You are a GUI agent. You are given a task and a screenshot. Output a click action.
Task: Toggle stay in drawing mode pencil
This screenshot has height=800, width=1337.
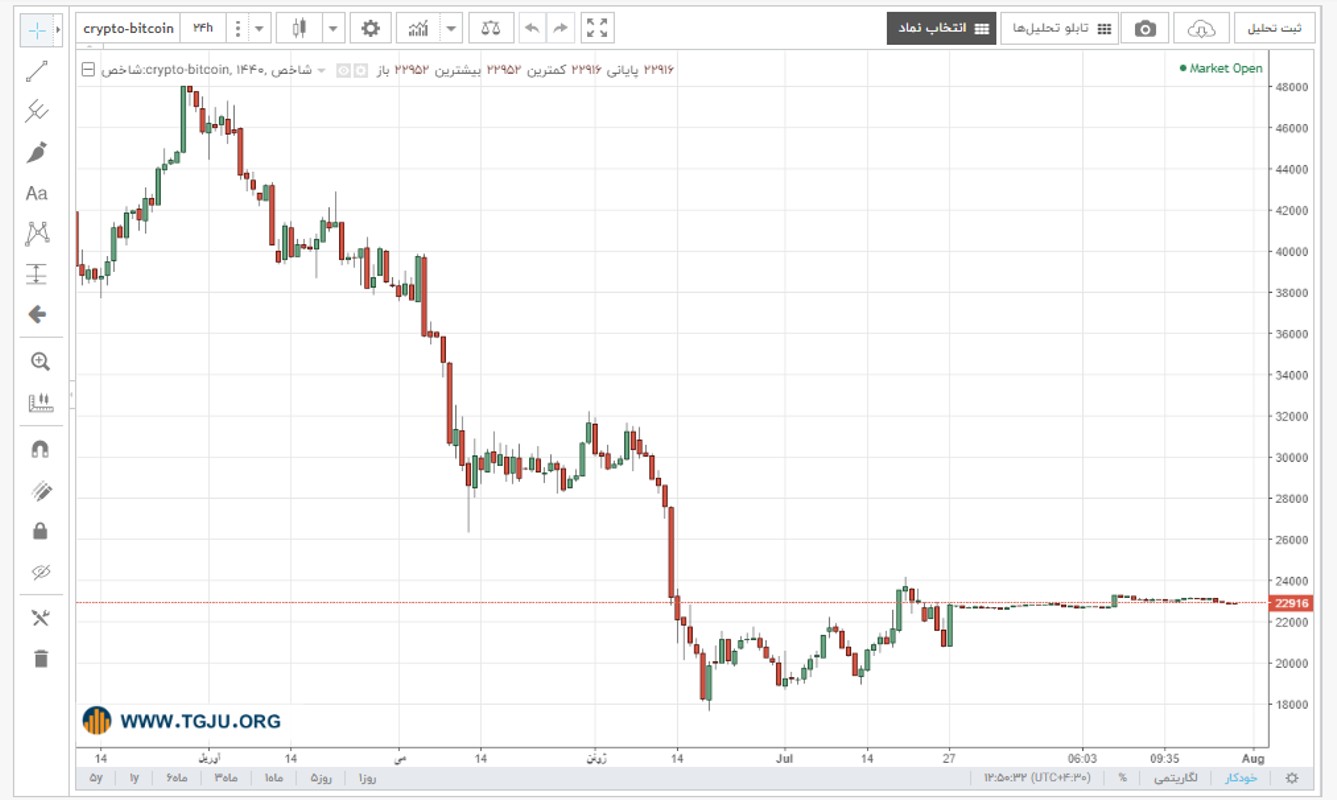click(40, 491)
